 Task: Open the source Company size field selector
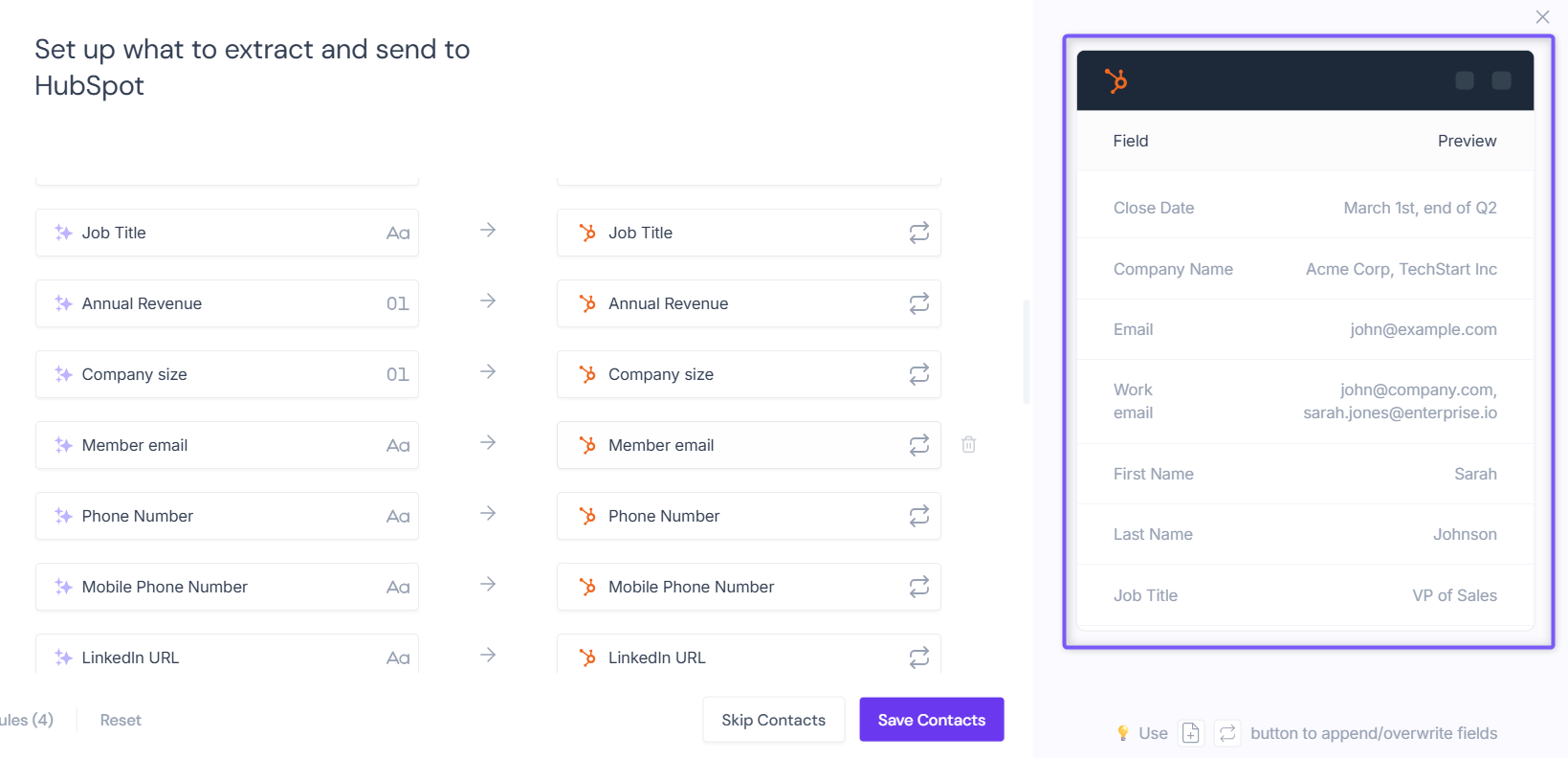pos(227,374)
